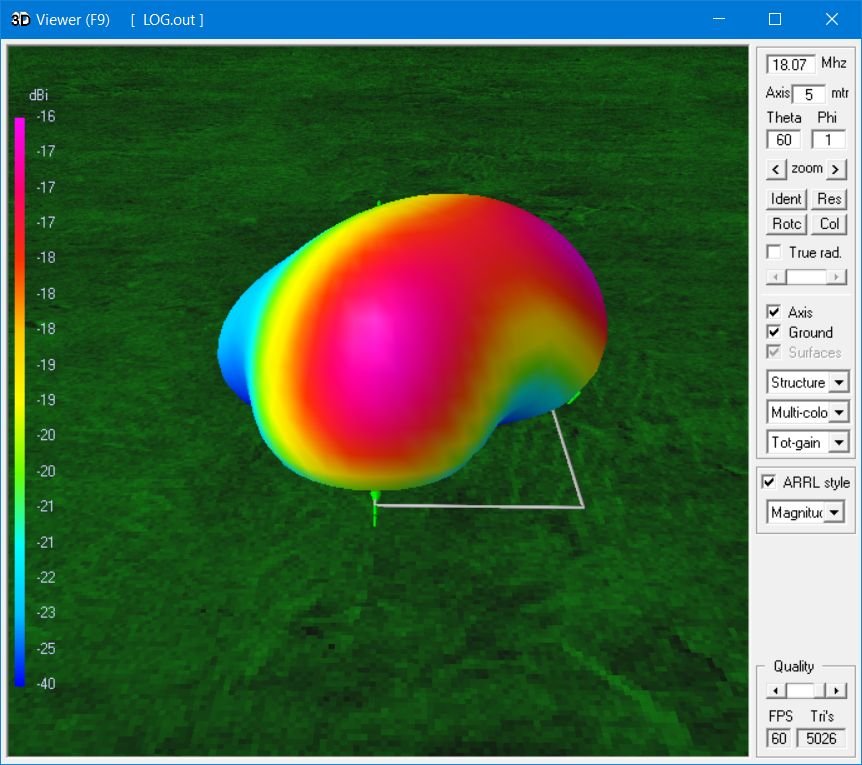The image size is (862, 765).
Task: Click the 3D Viewer title bar icon
Action: click(20, 19)
